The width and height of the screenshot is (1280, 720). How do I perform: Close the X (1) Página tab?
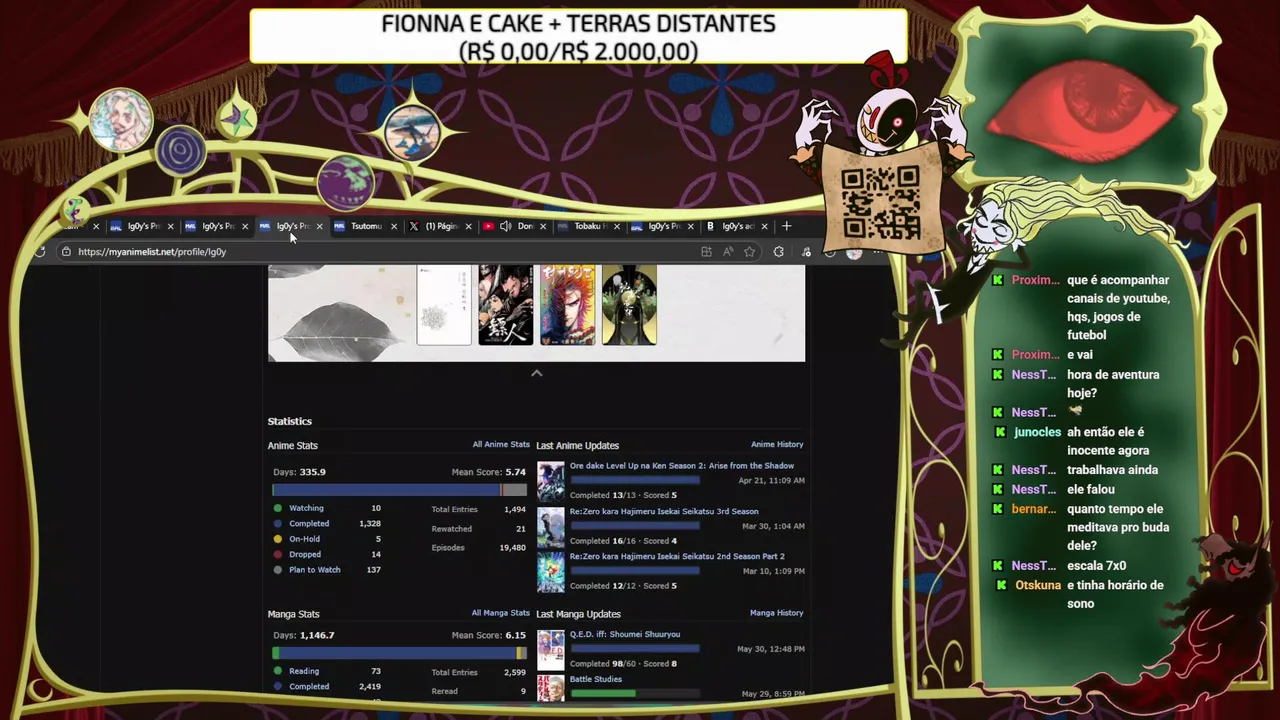pyautogui.click(x=468, y=227)
